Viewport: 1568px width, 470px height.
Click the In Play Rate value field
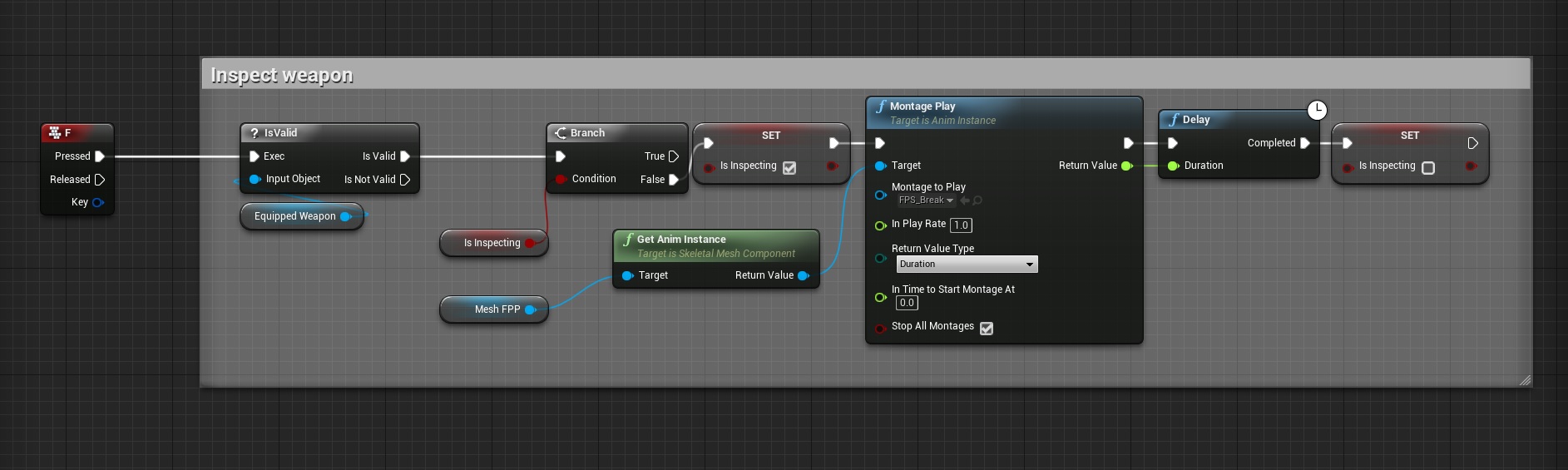coord(961,225)
